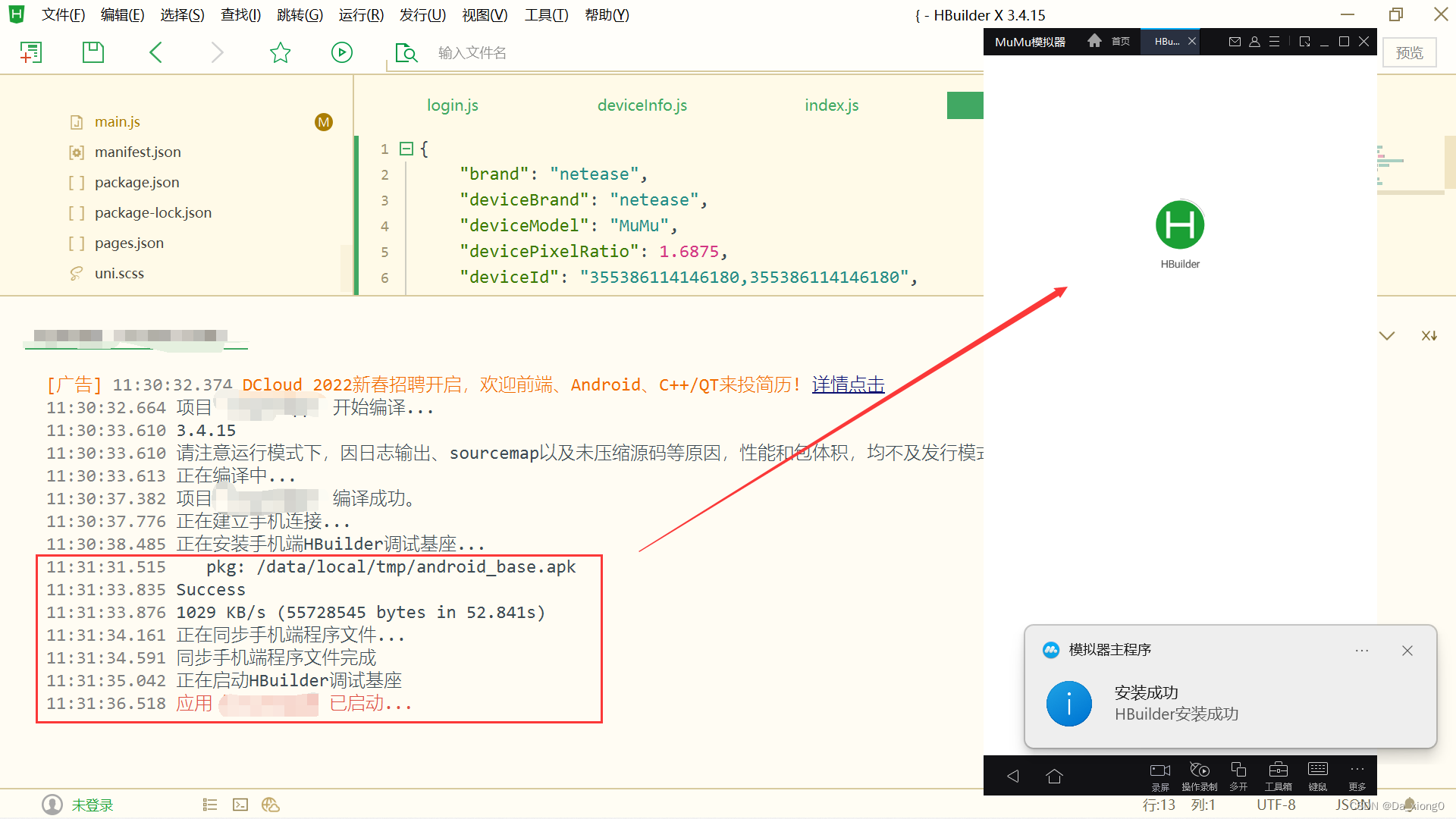Open the 文件(F) menu
The height and width of the screenshot is (819, 1456).
[x=63, y=15]
